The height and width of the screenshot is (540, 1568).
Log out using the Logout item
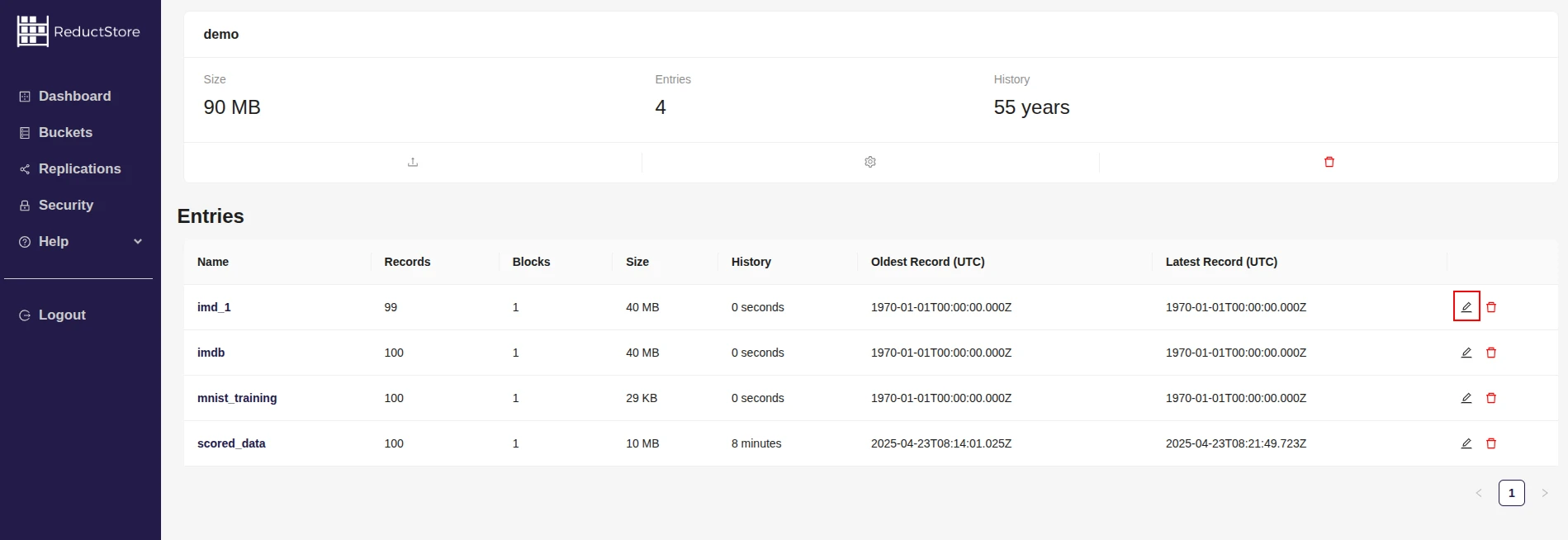[x=62, y=315]
